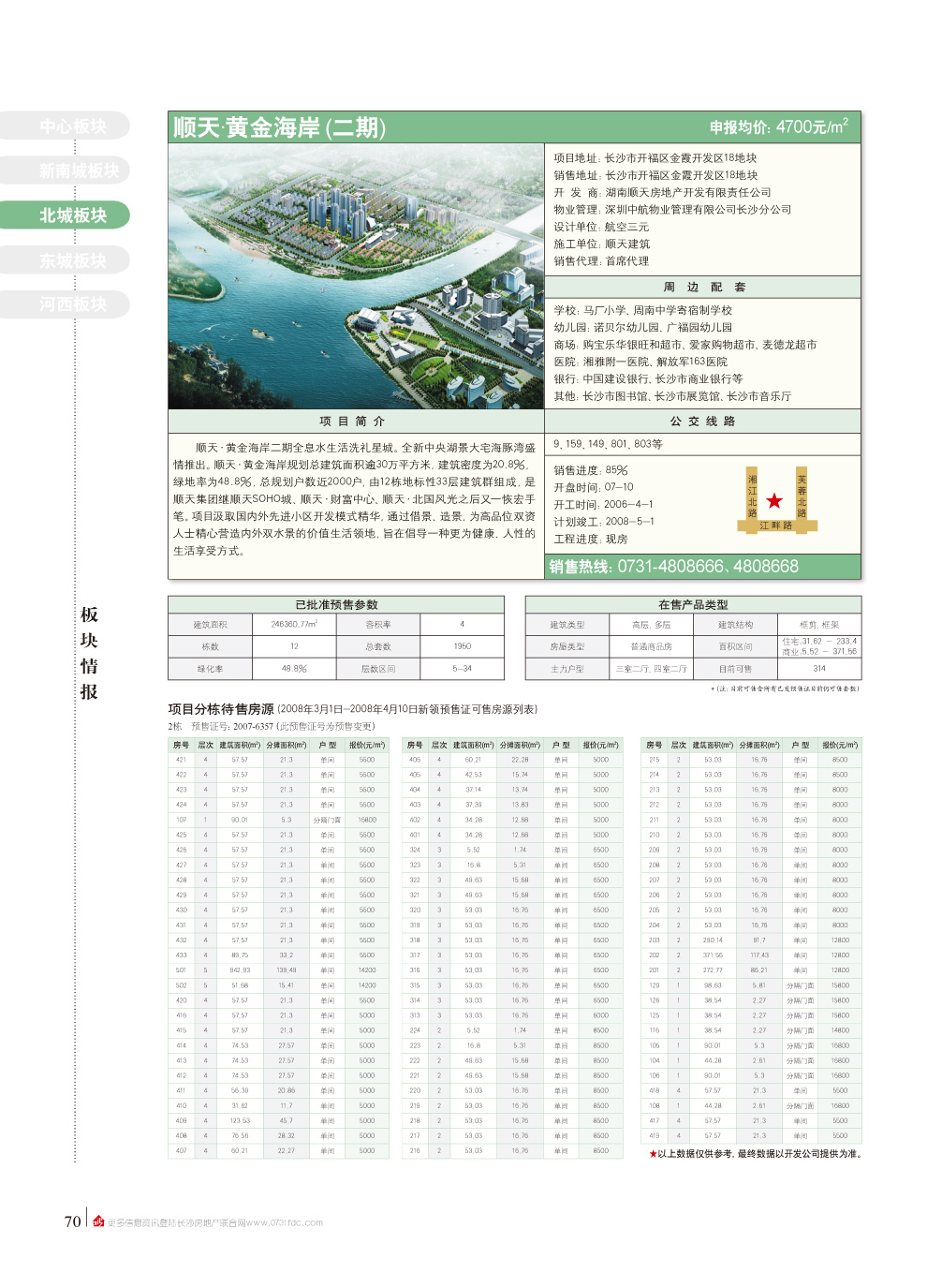Image resolution: width=942 pixels, height=1288 pixels.
Task: Click the 栋数 value 12
Action: coord(294,646)
